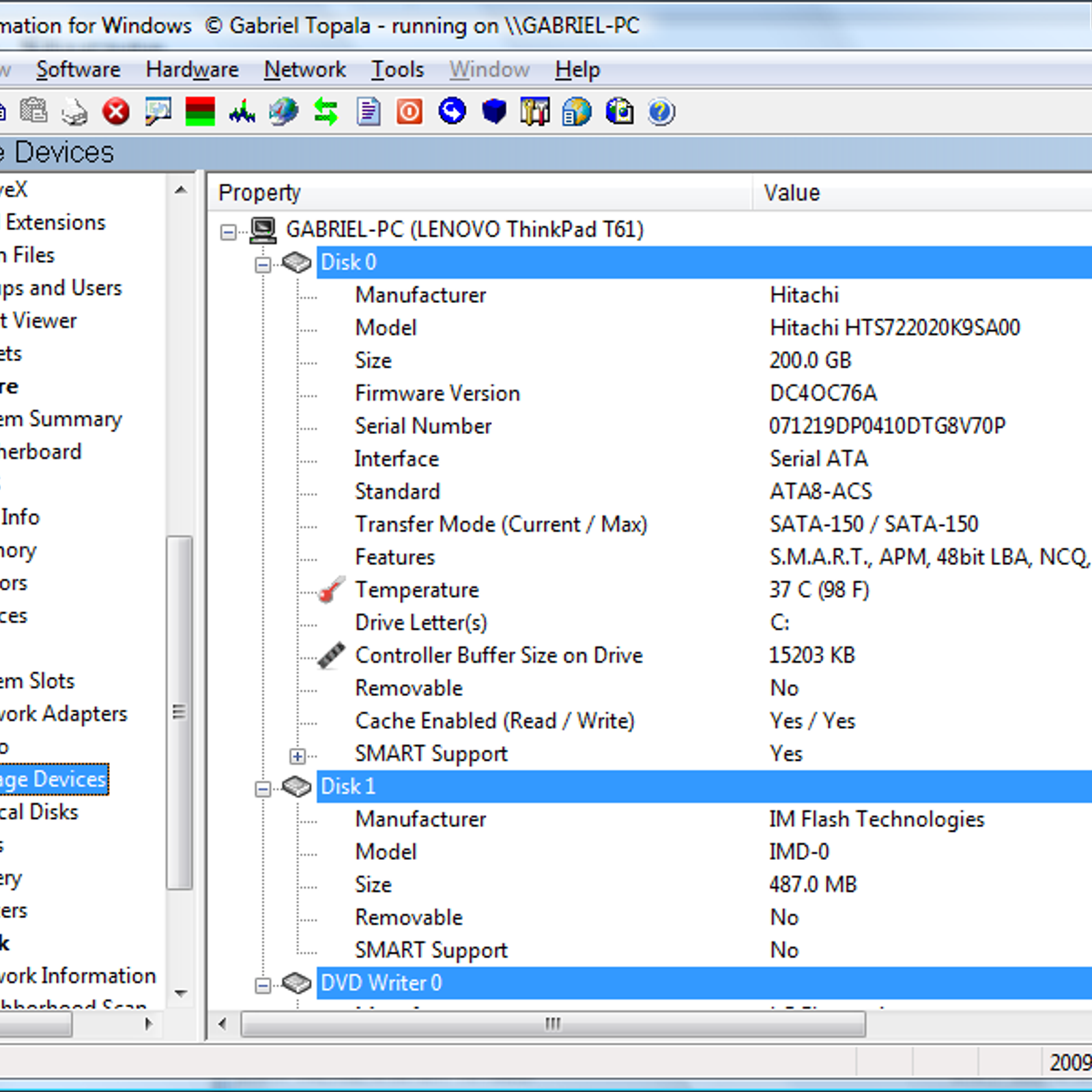1092x1092 pixels.
Task: Click the tools and options toolbar icon
Action: pos(535,111)
